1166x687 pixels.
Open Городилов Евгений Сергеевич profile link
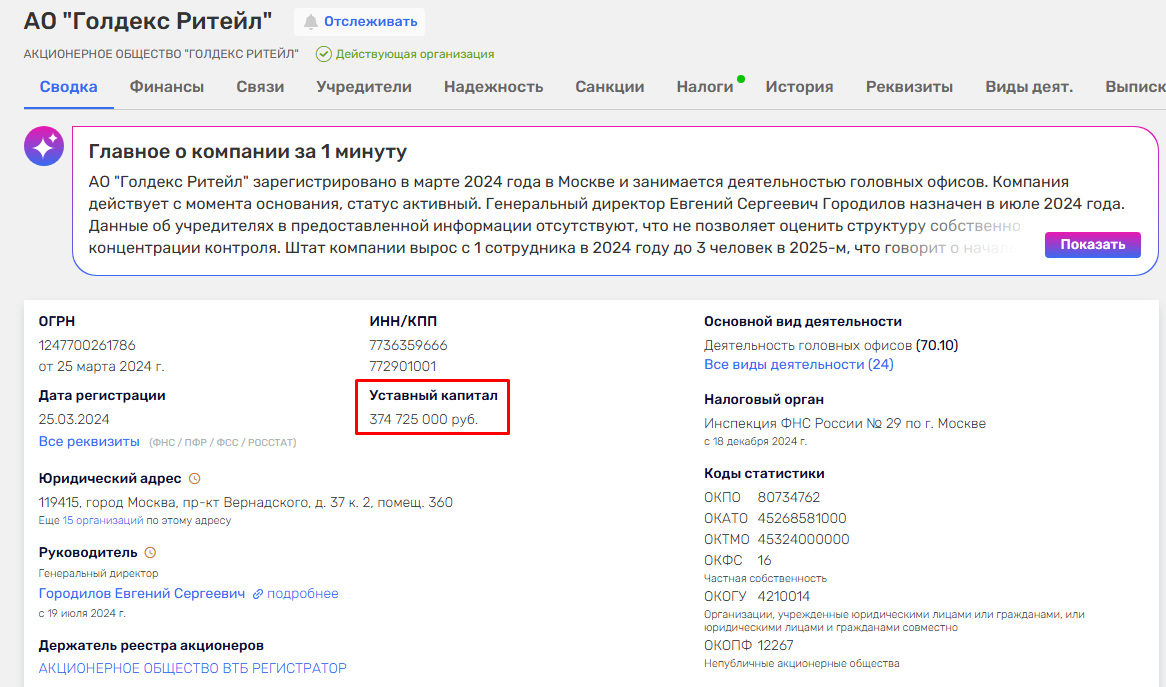coord(141,593)
